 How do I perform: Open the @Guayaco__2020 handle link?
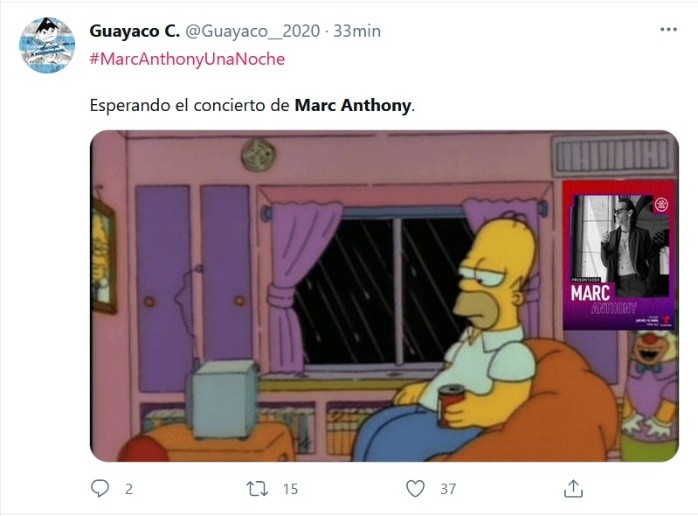click(x=252, y=31)
